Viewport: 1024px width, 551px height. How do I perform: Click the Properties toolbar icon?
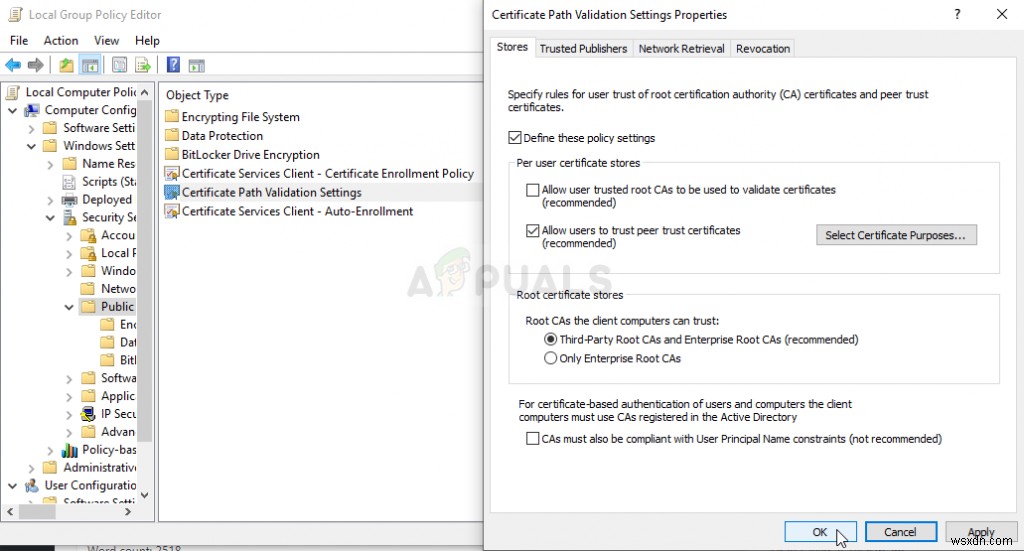[119, 65]
